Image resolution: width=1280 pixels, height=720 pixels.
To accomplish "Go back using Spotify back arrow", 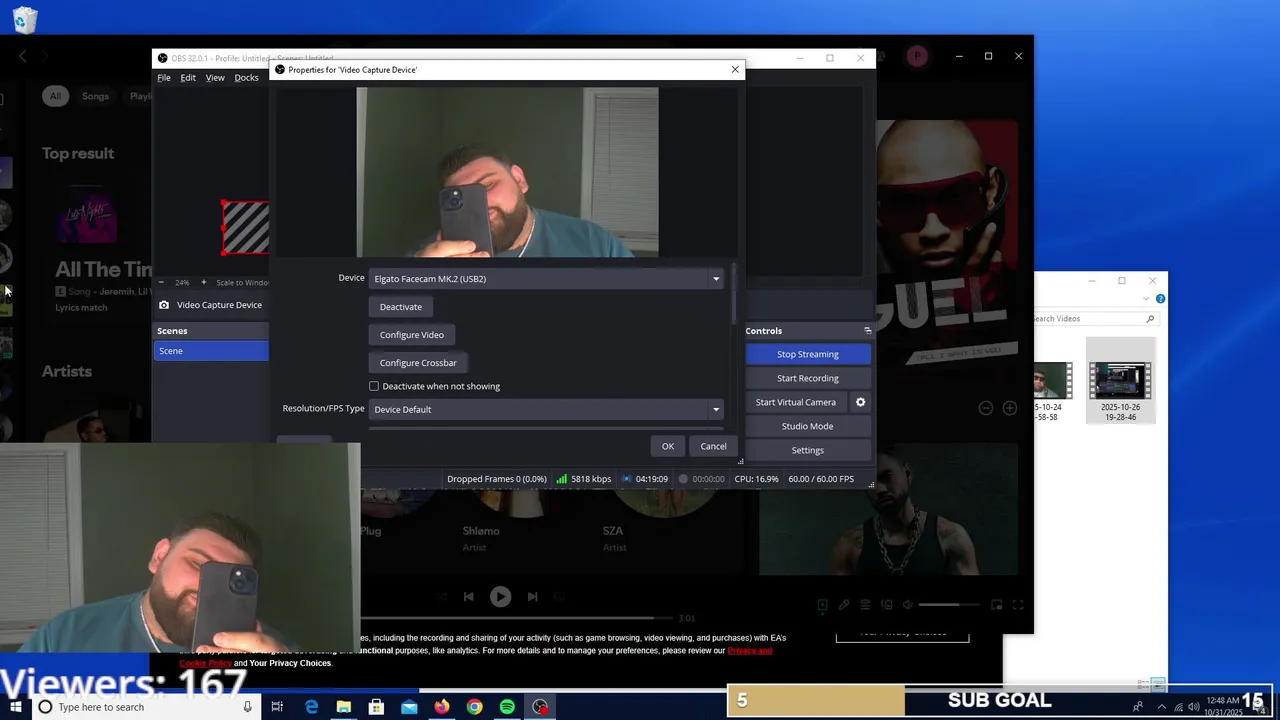I will pos(23,56).
